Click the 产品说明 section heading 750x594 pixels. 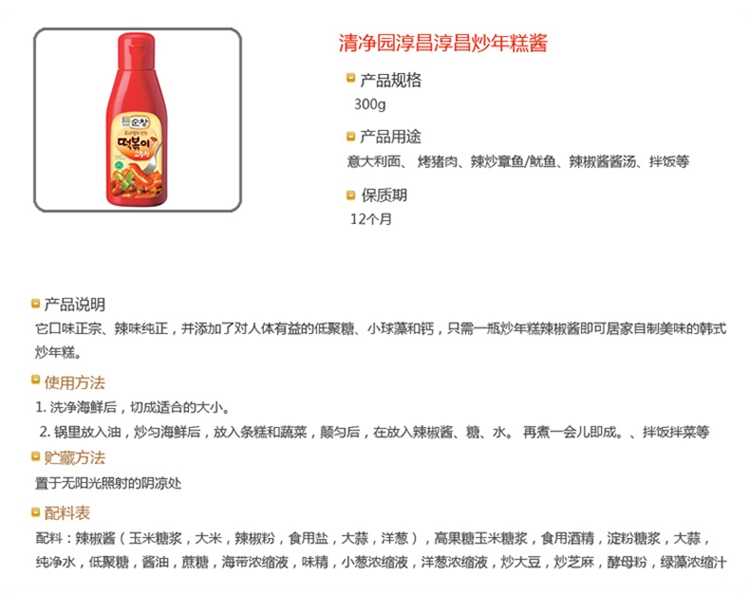tap(75, 304)
